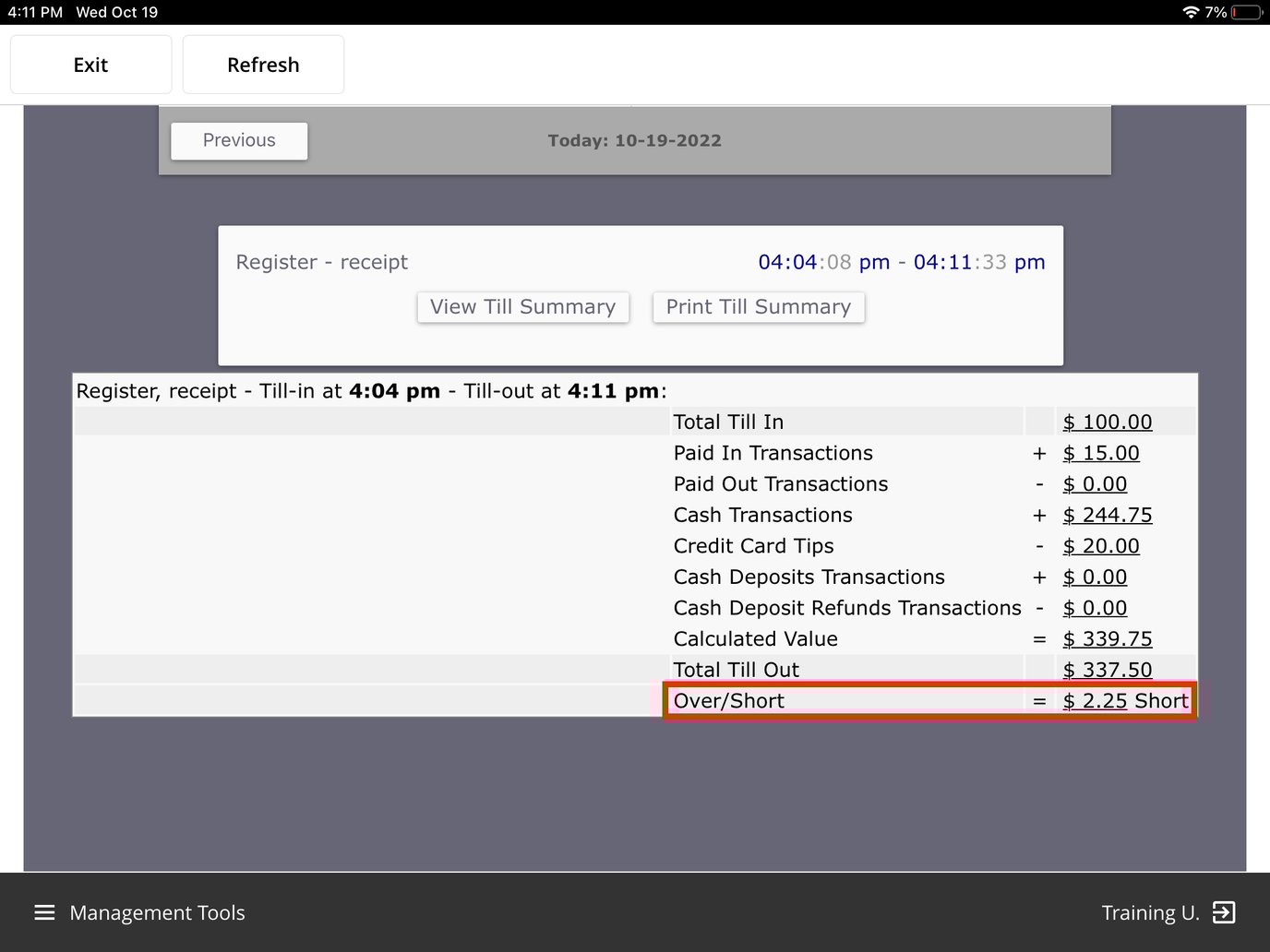Click the Refresh button
The image size is (1270, 952).
(263, 64)
